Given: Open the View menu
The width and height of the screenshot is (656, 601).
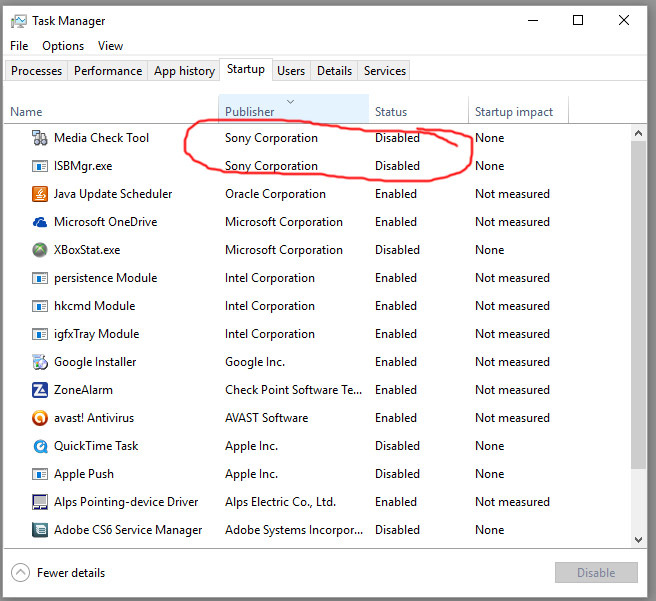Looking at the screenshot, I should tap(110, 46).
